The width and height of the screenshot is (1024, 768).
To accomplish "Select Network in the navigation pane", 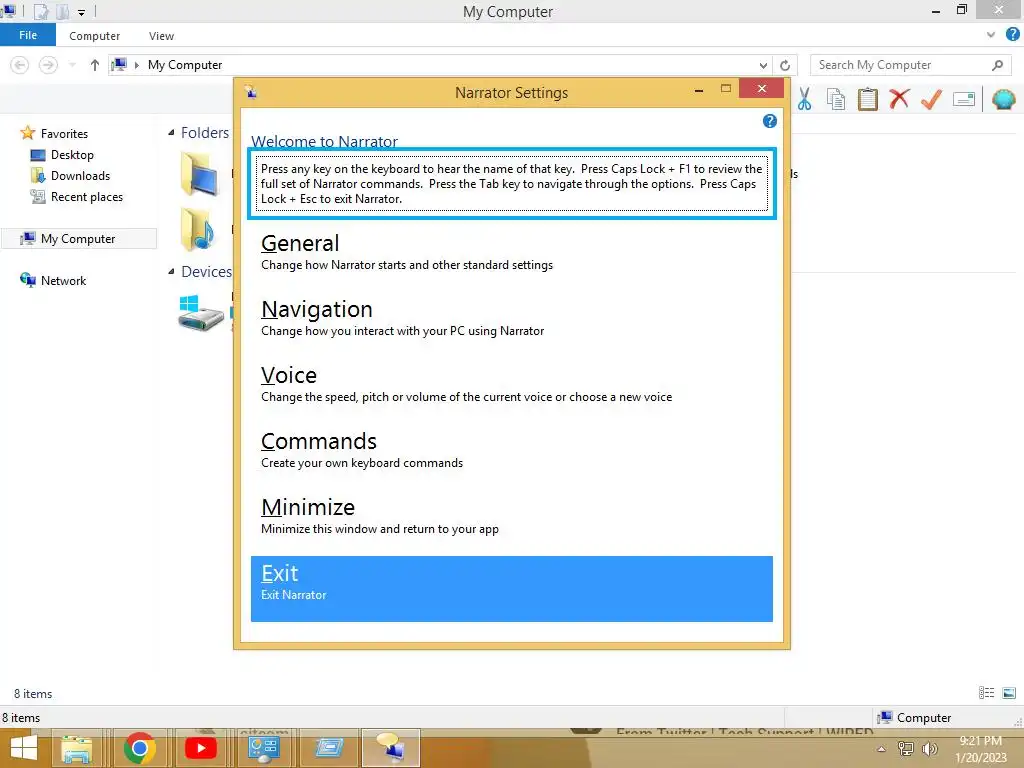I will [63, 281].
